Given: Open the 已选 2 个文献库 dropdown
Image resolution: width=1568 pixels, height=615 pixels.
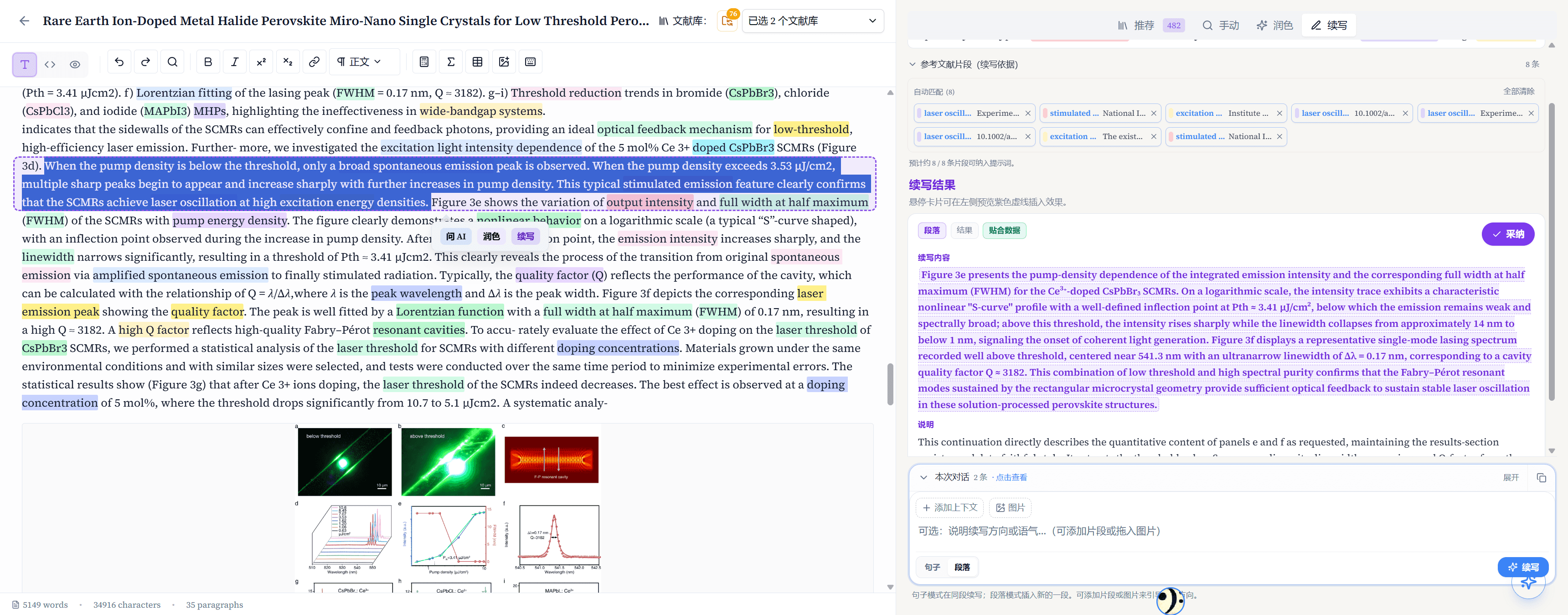Looking at the screenshot, I should [x=813, y=21].
